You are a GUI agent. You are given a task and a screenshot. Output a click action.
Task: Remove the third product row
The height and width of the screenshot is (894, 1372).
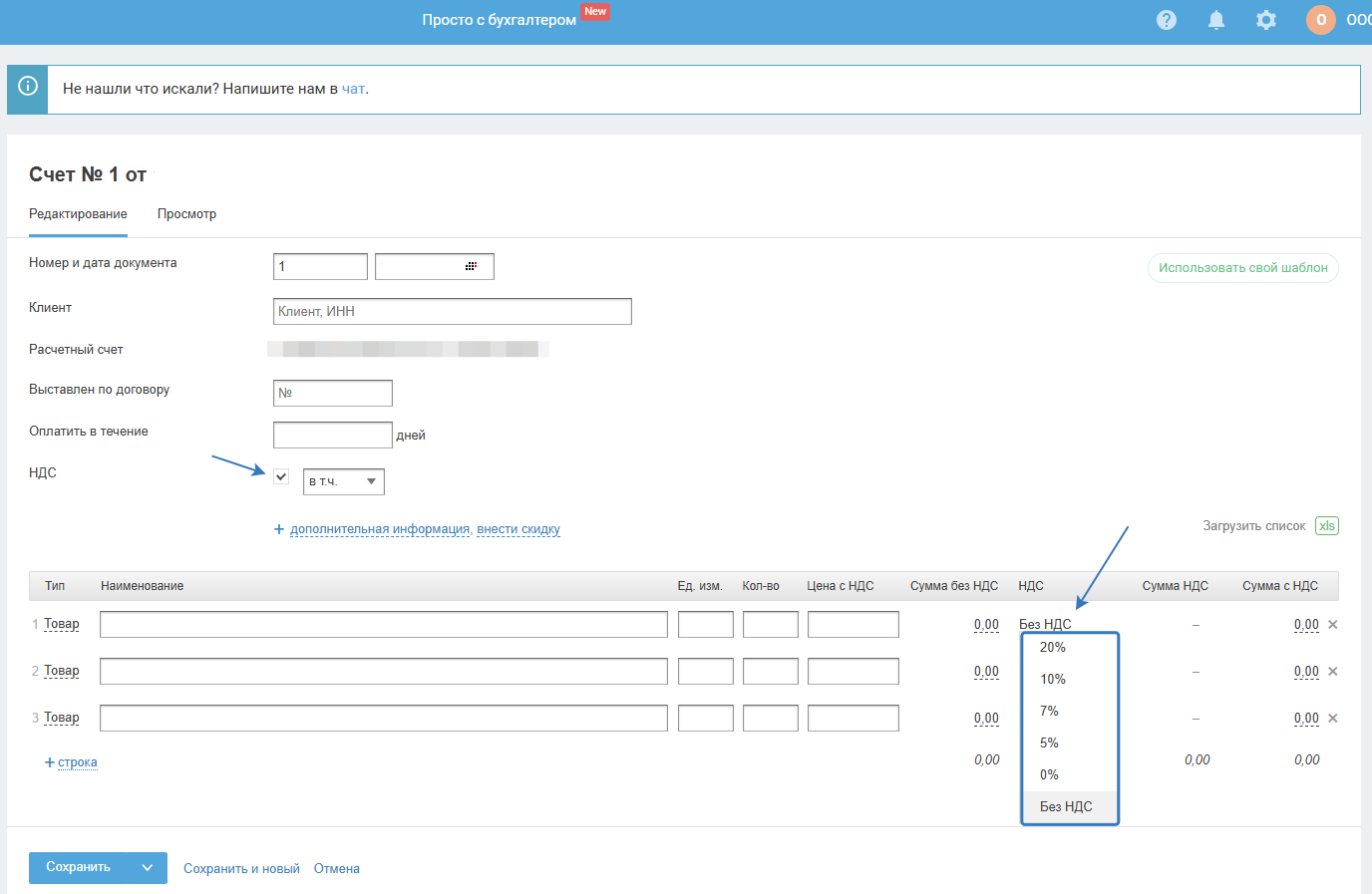click(1333, 719)
